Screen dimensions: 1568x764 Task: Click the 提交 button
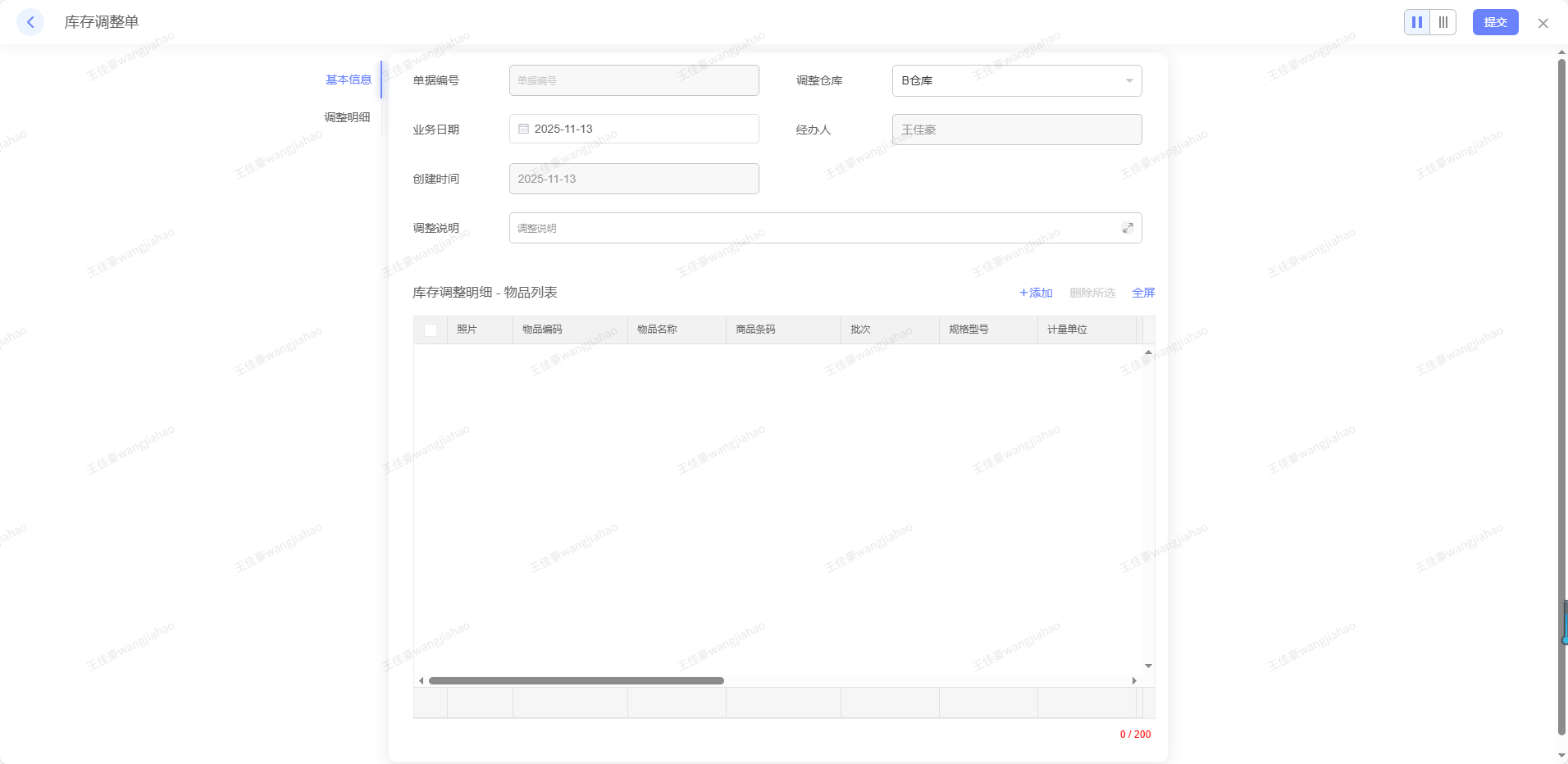[1495, 22]
